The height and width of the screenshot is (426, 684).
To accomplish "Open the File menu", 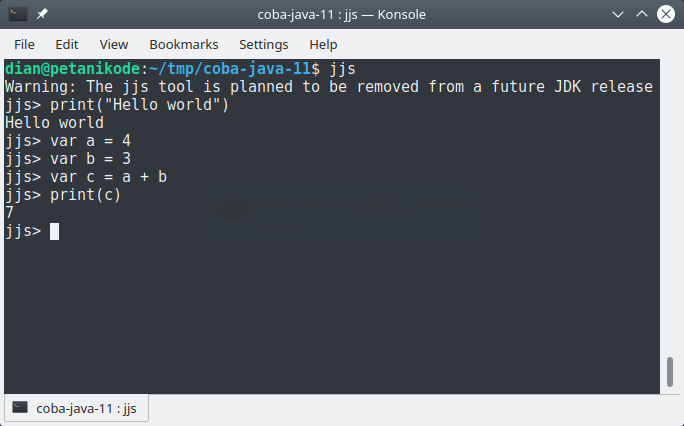I will pyautogui.click(x=24, y=44).
